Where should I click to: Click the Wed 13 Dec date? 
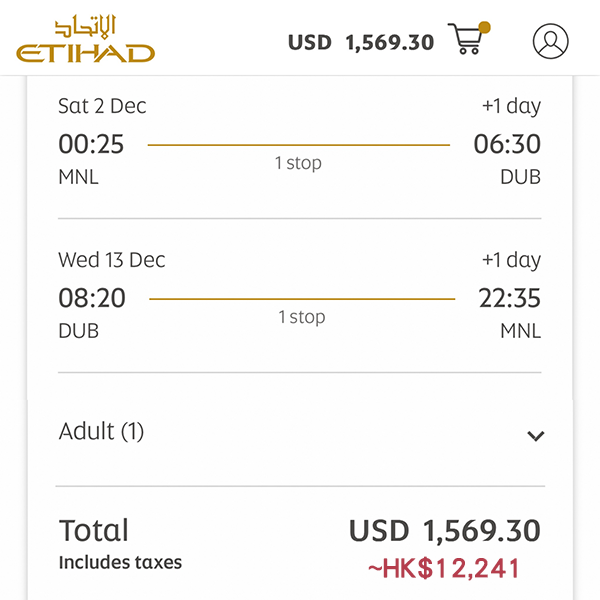(x=112, y=260)
